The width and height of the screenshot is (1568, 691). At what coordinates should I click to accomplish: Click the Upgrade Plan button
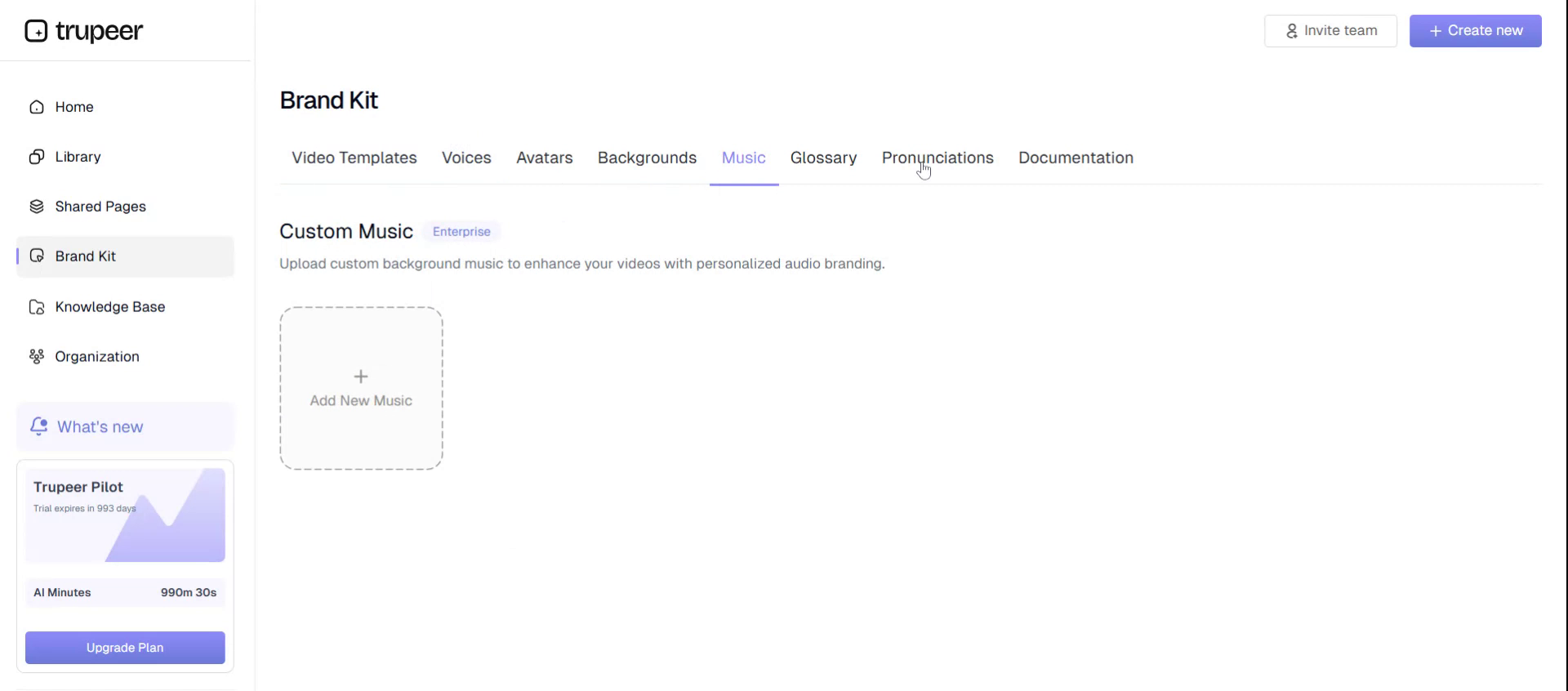(125, 648)
